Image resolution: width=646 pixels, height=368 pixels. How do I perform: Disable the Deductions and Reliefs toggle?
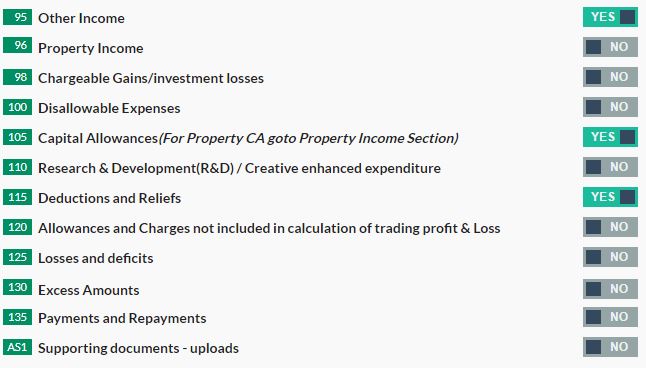coord(610,197)
